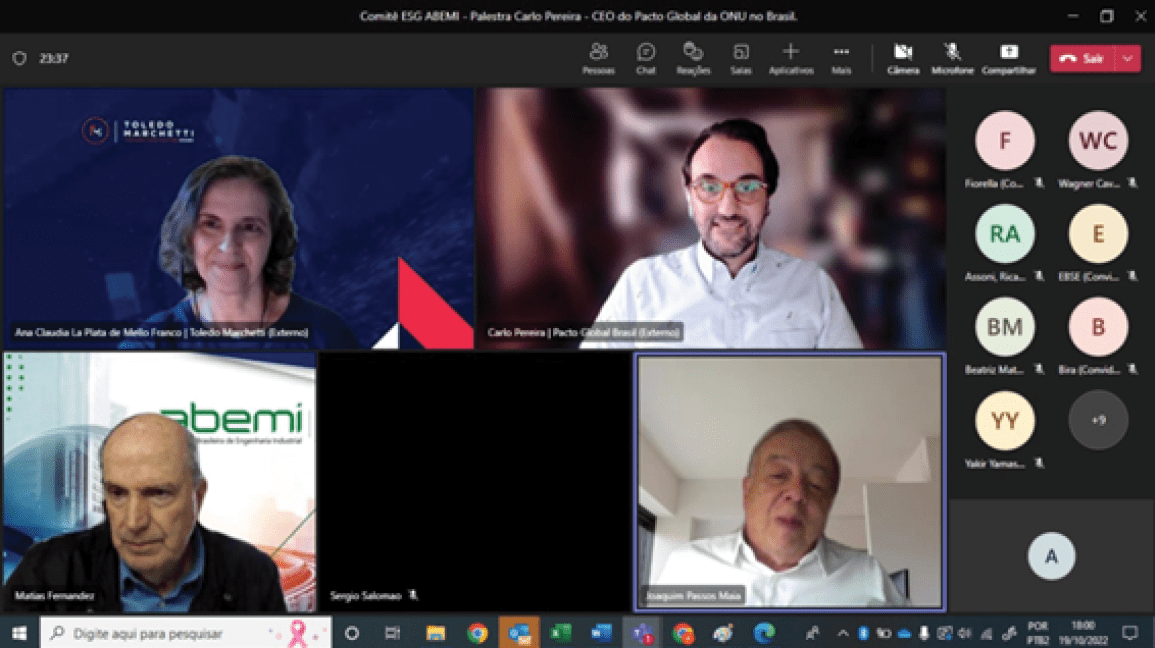This screenshot has height=648, width=1155.
Task: Open the Mais options menu
Action: [840, 57]
